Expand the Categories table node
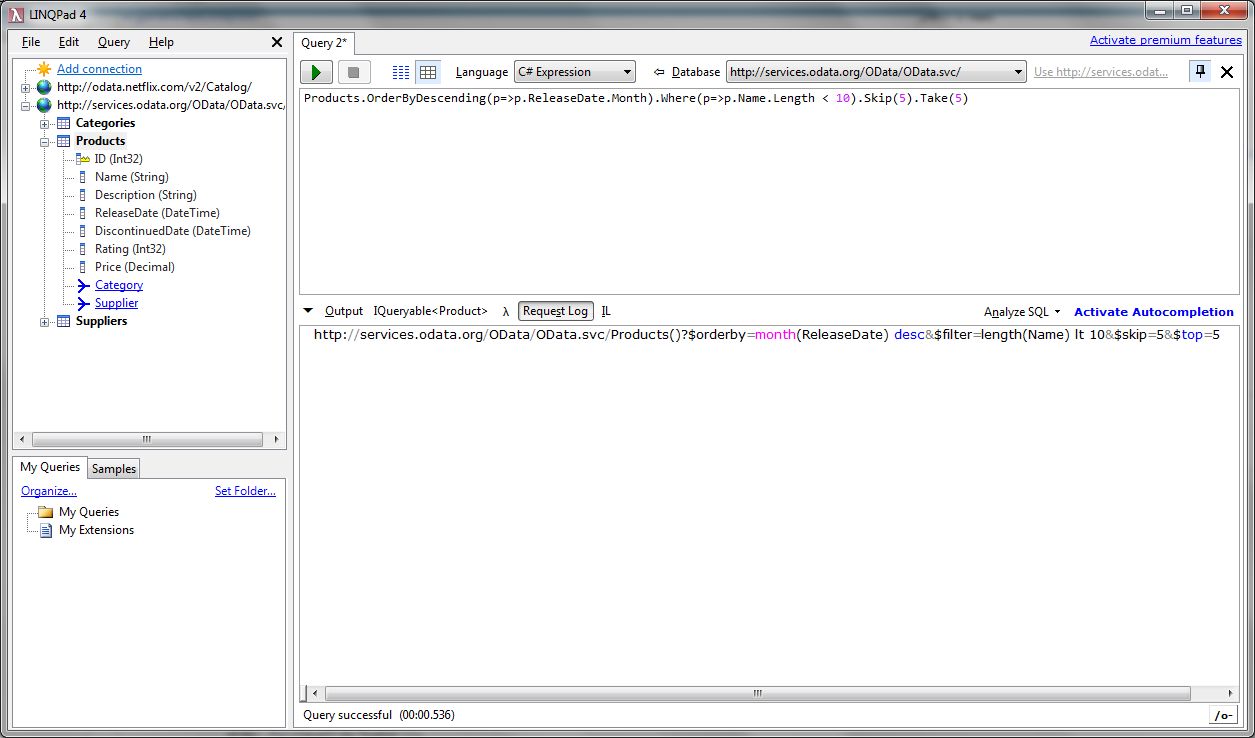The width and height of the screenshot is (1255, 738). 44,124
